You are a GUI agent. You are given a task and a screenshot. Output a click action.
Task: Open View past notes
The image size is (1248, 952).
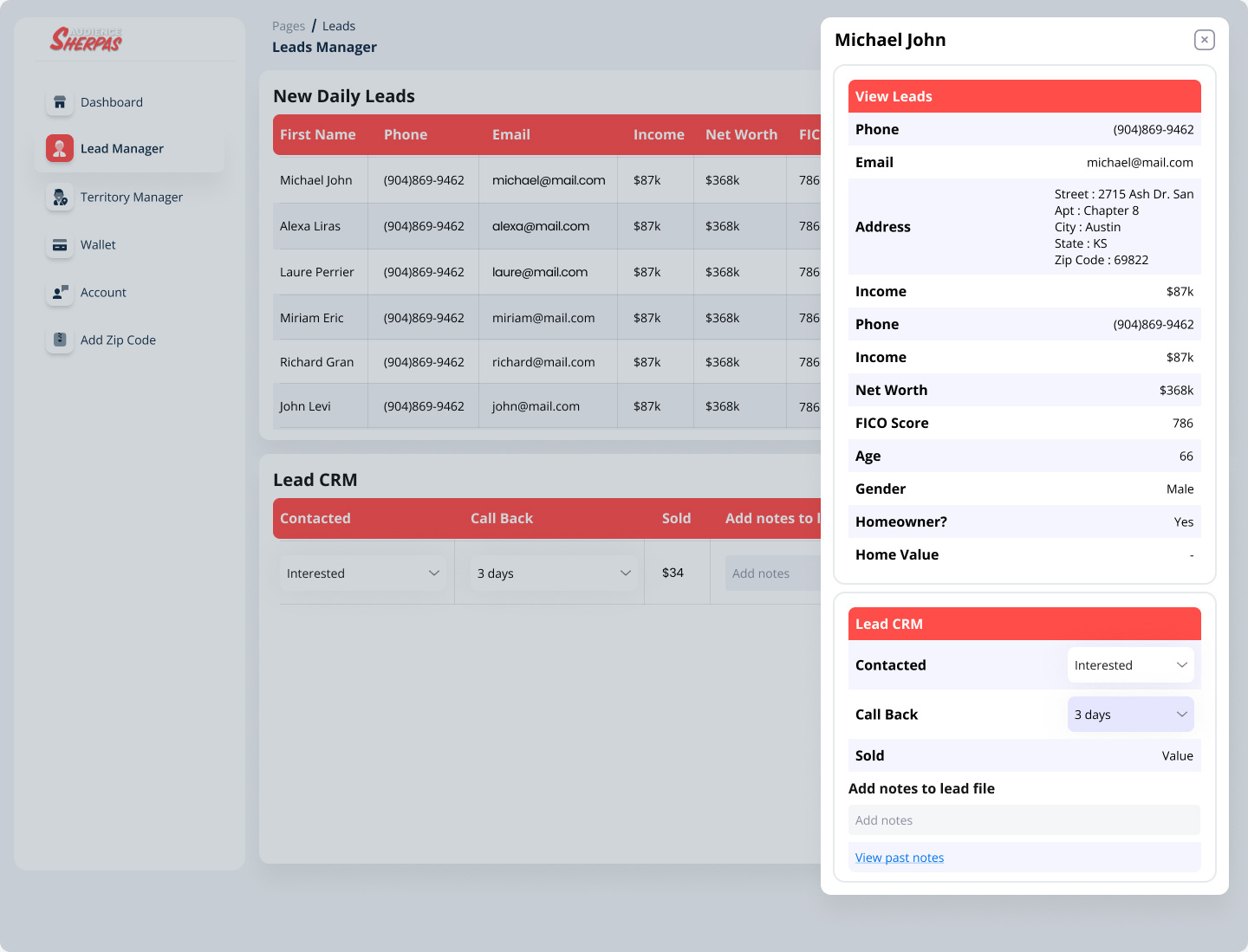[x=899, y=857]
